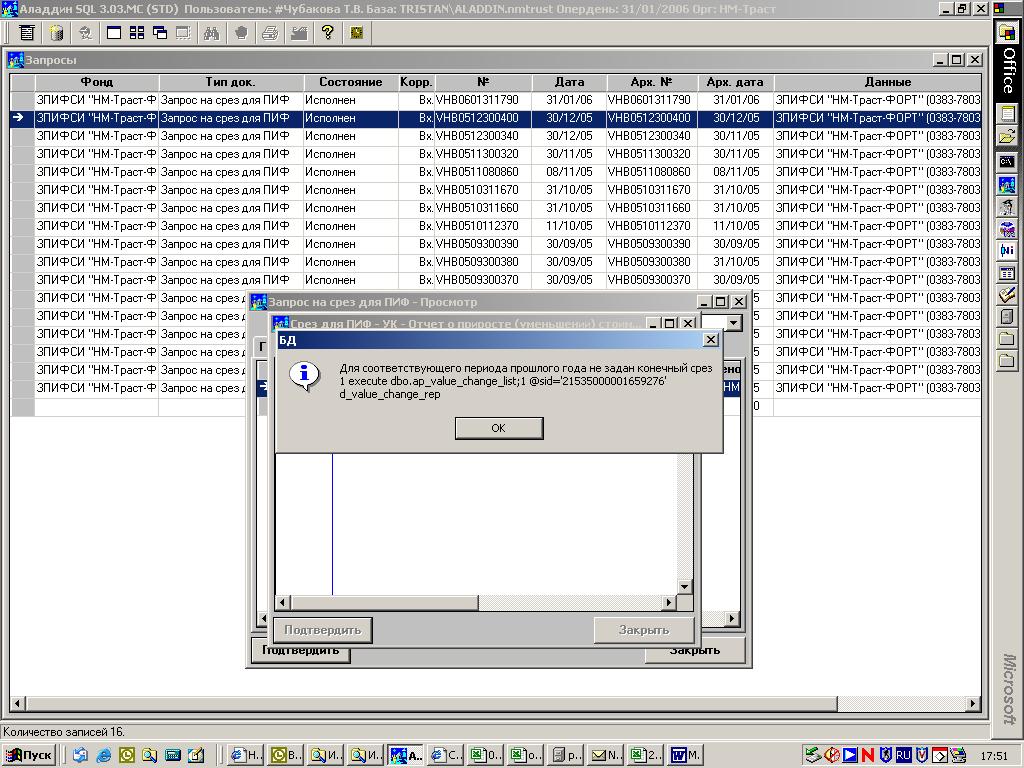Click the cascade windows toolbar icon
1024x768 pixels.
[160, 32]
